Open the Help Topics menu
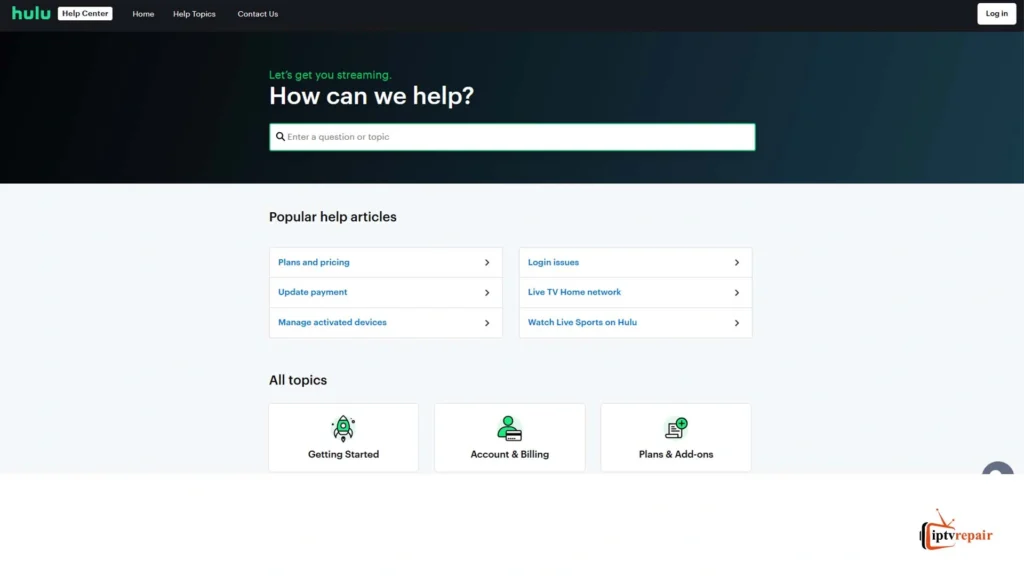The width and height of the screenshot is (1024, 576). 193,13
